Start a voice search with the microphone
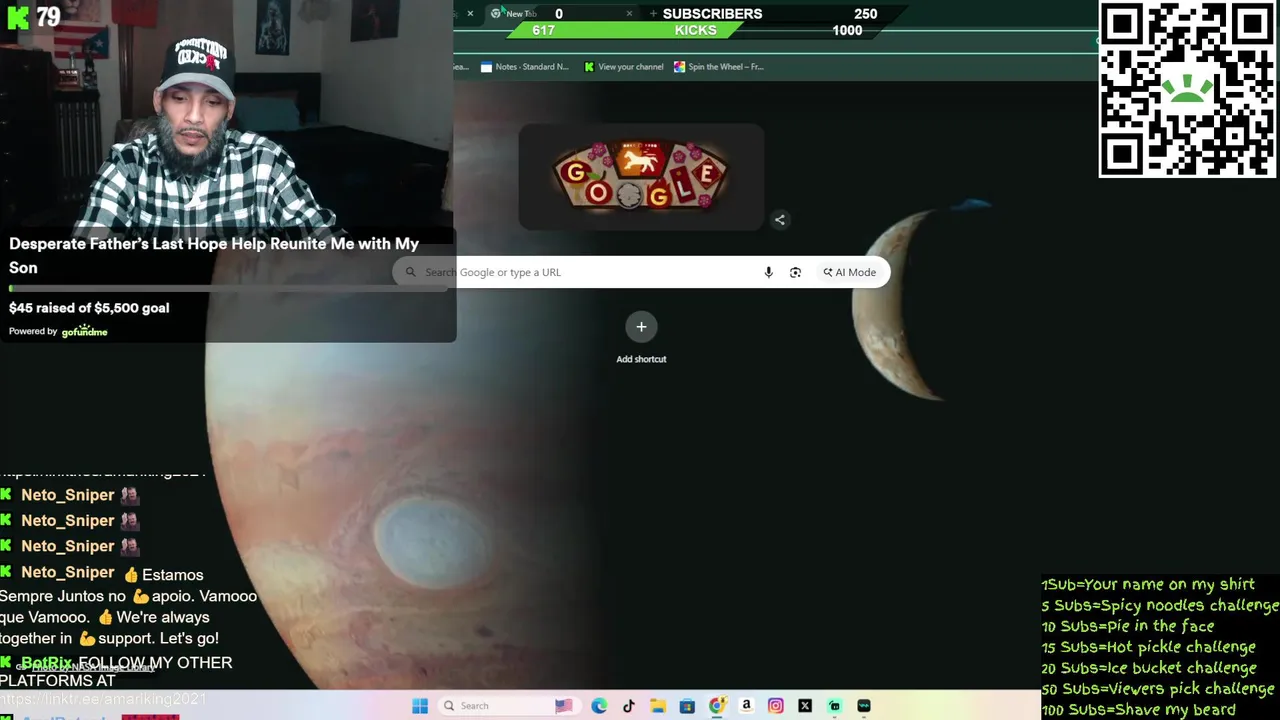 coord(768,272)
